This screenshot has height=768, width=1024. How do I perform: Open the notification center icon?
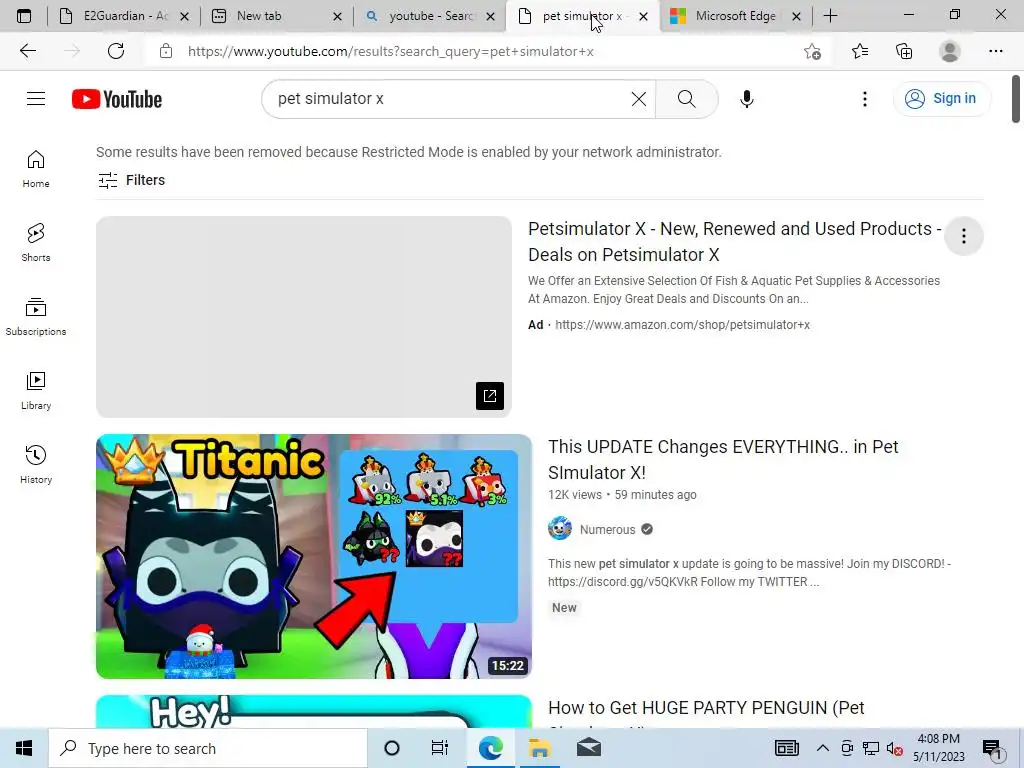[992, 749]
